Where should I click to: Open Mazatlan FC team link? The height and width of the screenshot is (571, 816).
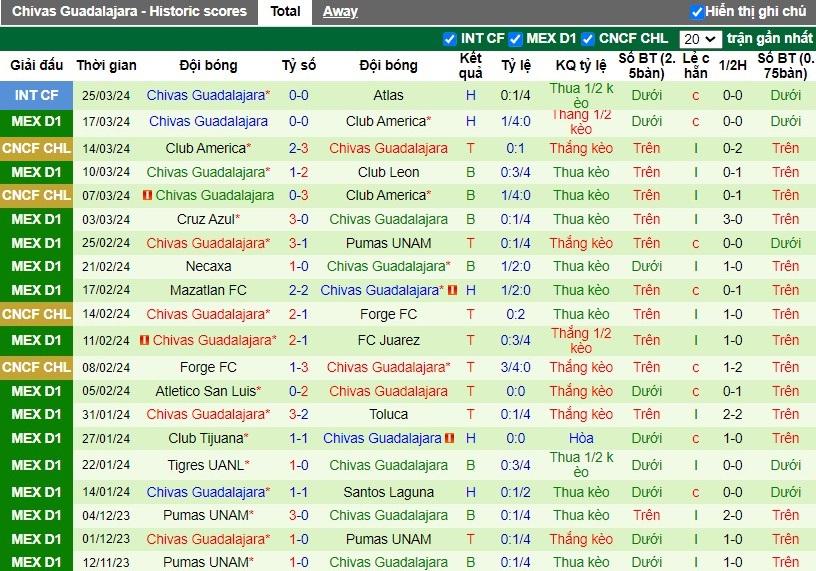[208, 290]
